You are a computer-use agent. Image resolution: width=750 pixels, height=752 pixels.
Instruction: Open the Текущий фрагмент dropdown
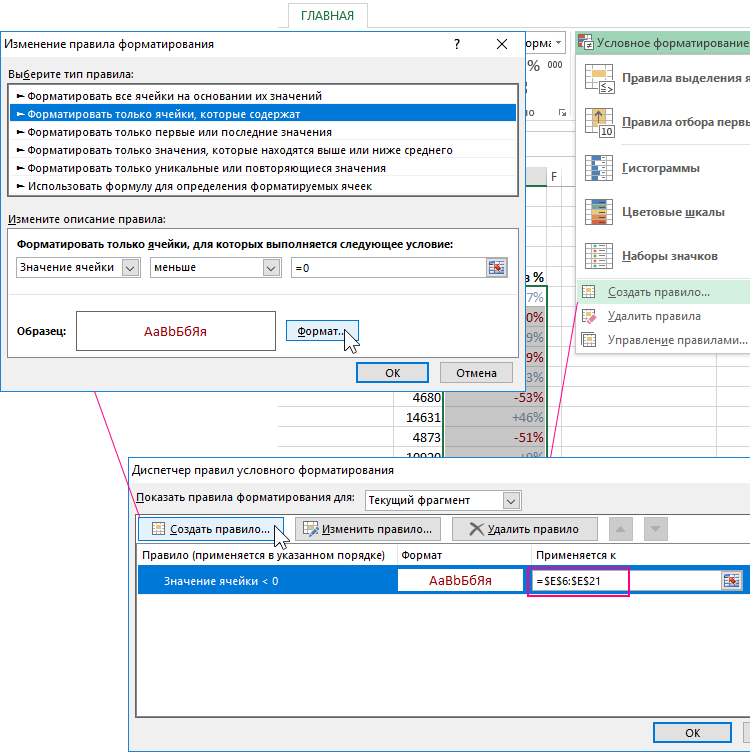(x=511, y=500)
